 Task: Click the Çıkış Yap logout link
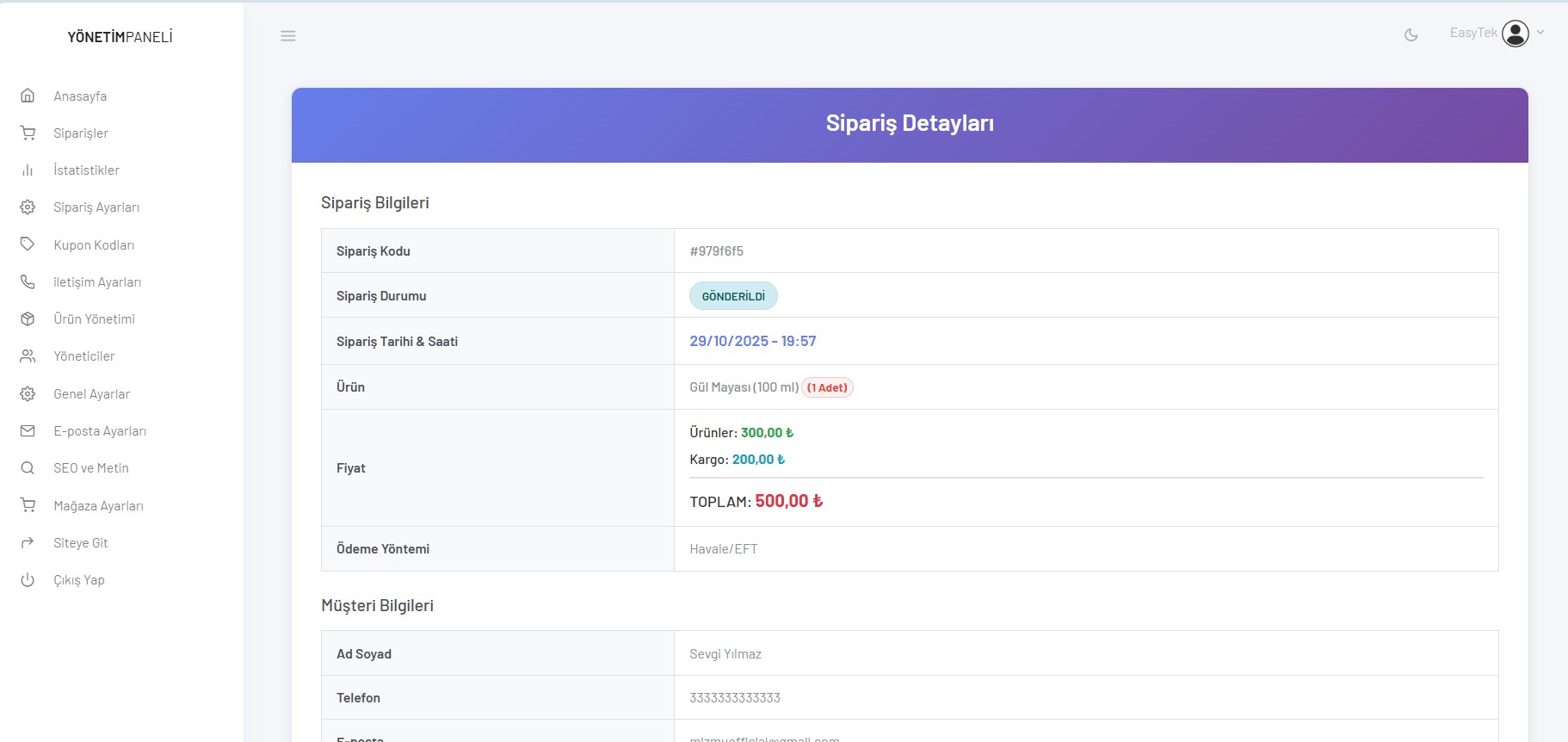(79, 580)
